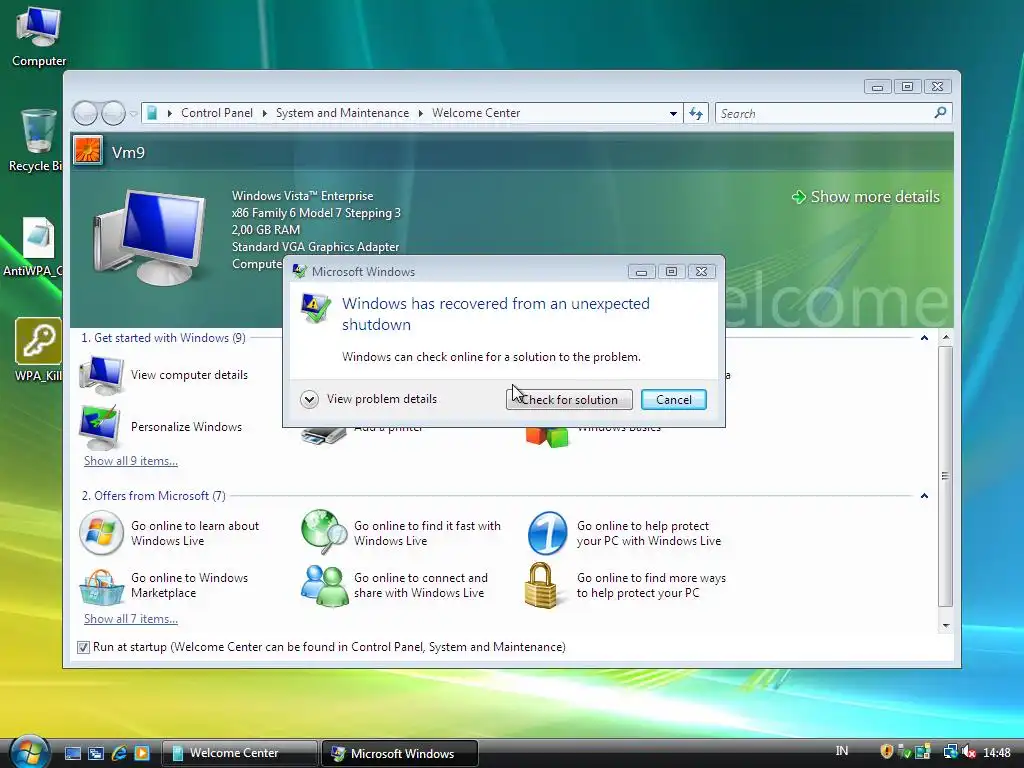The width and height of the screenshot is (1024, 768).
Task: Launch Internet Explorer from quick launch
Action: (119, 753)
